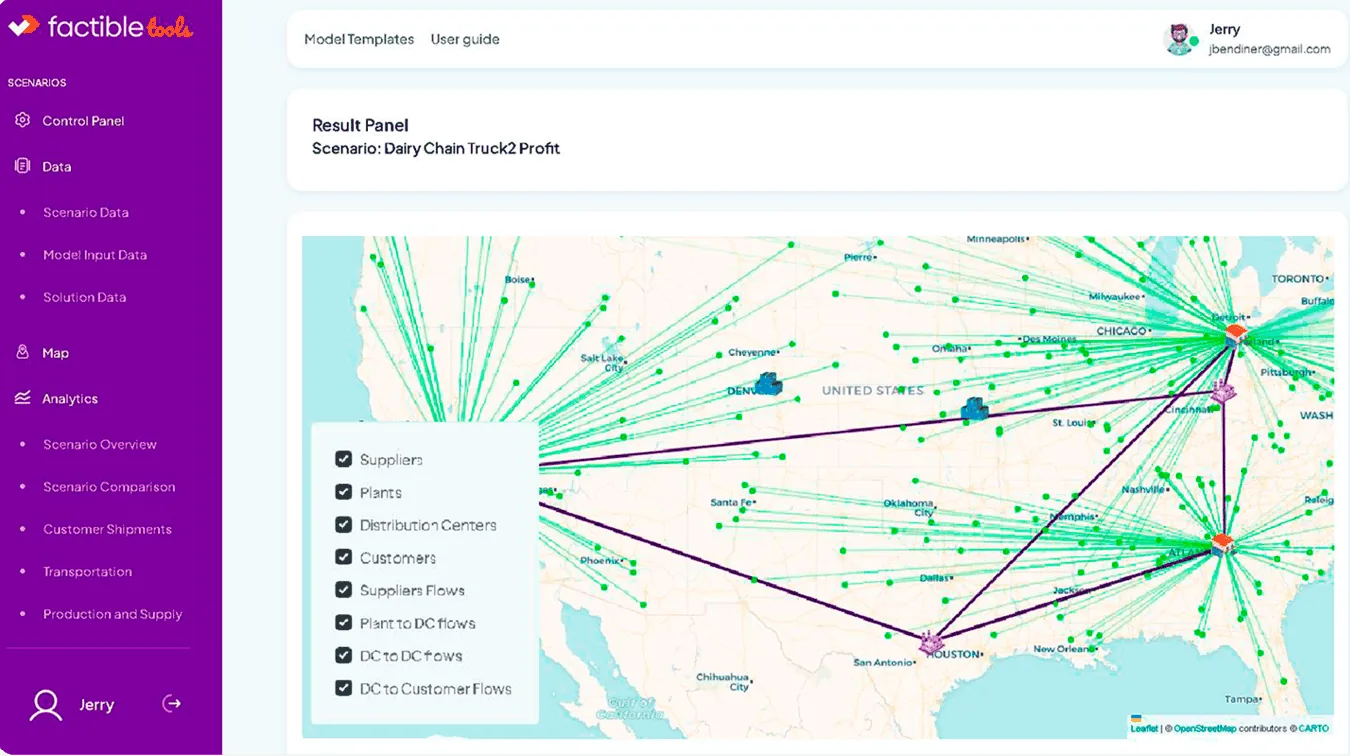
Task: Click the UNITED STATES map label
Action: coord(873,391)
